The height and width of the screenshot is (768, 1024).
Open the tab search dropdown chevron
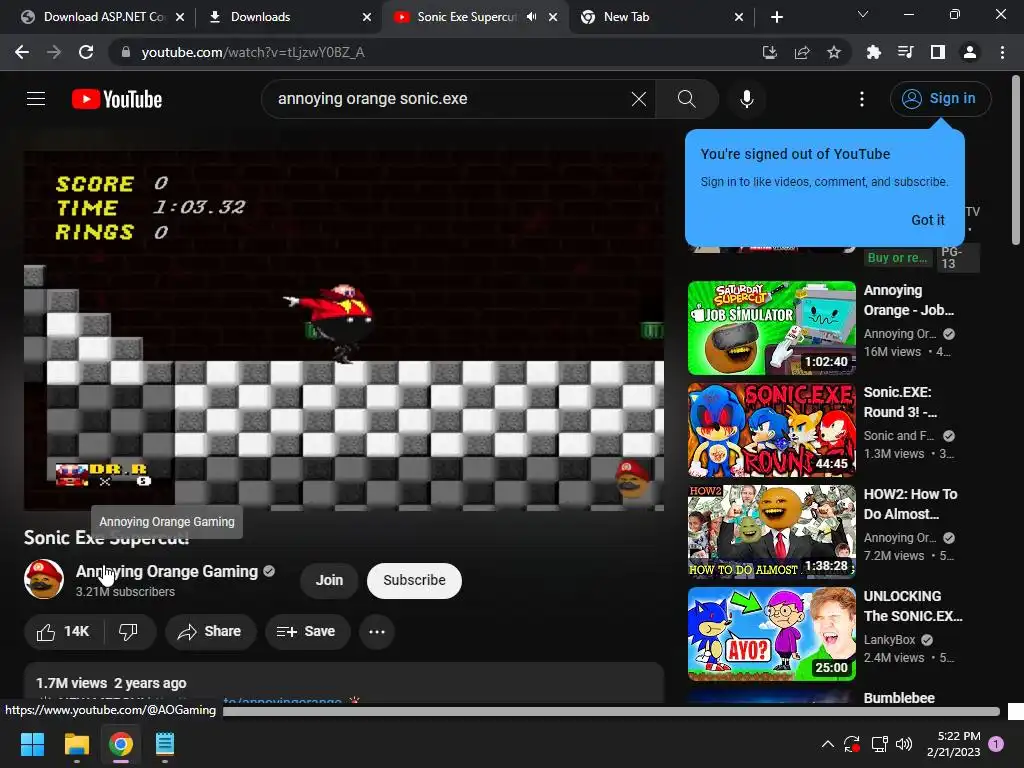[863, 14]
